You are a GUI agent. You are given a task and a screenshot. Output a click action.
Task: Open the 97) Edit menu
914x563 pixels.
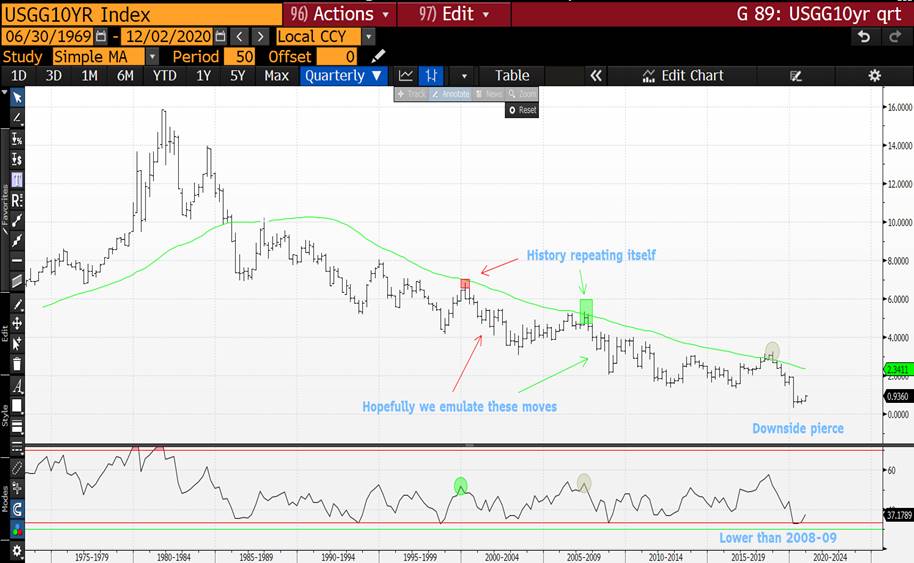click(454, 14)
